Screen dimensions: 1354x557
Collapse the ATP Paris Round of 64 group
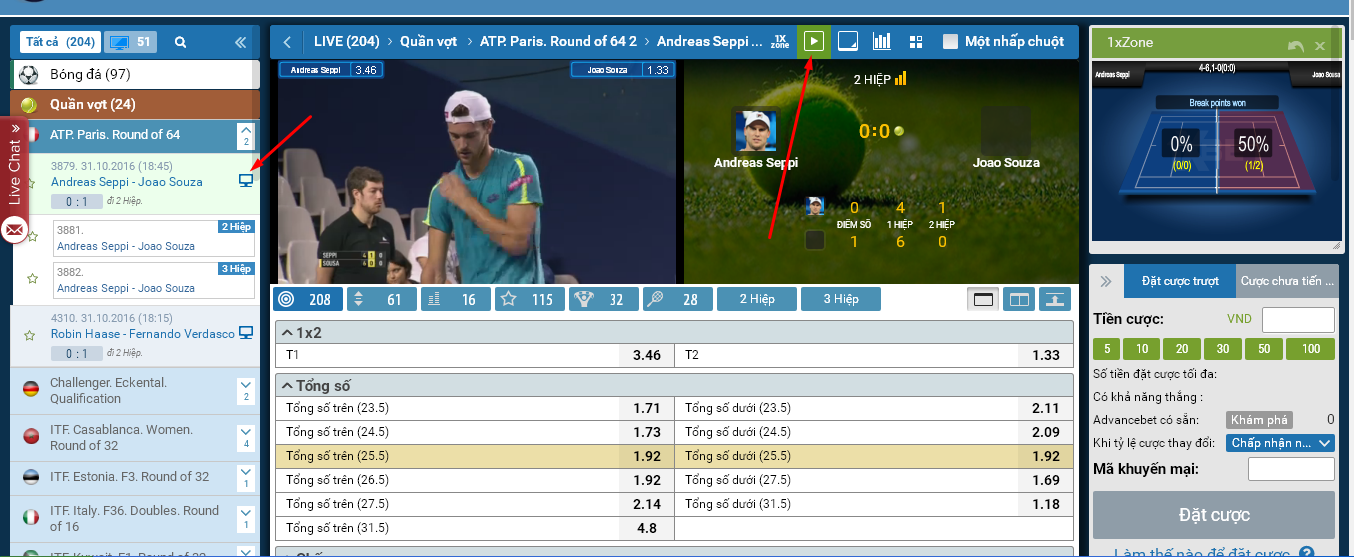pyautogui.click(x=246, y=135)
